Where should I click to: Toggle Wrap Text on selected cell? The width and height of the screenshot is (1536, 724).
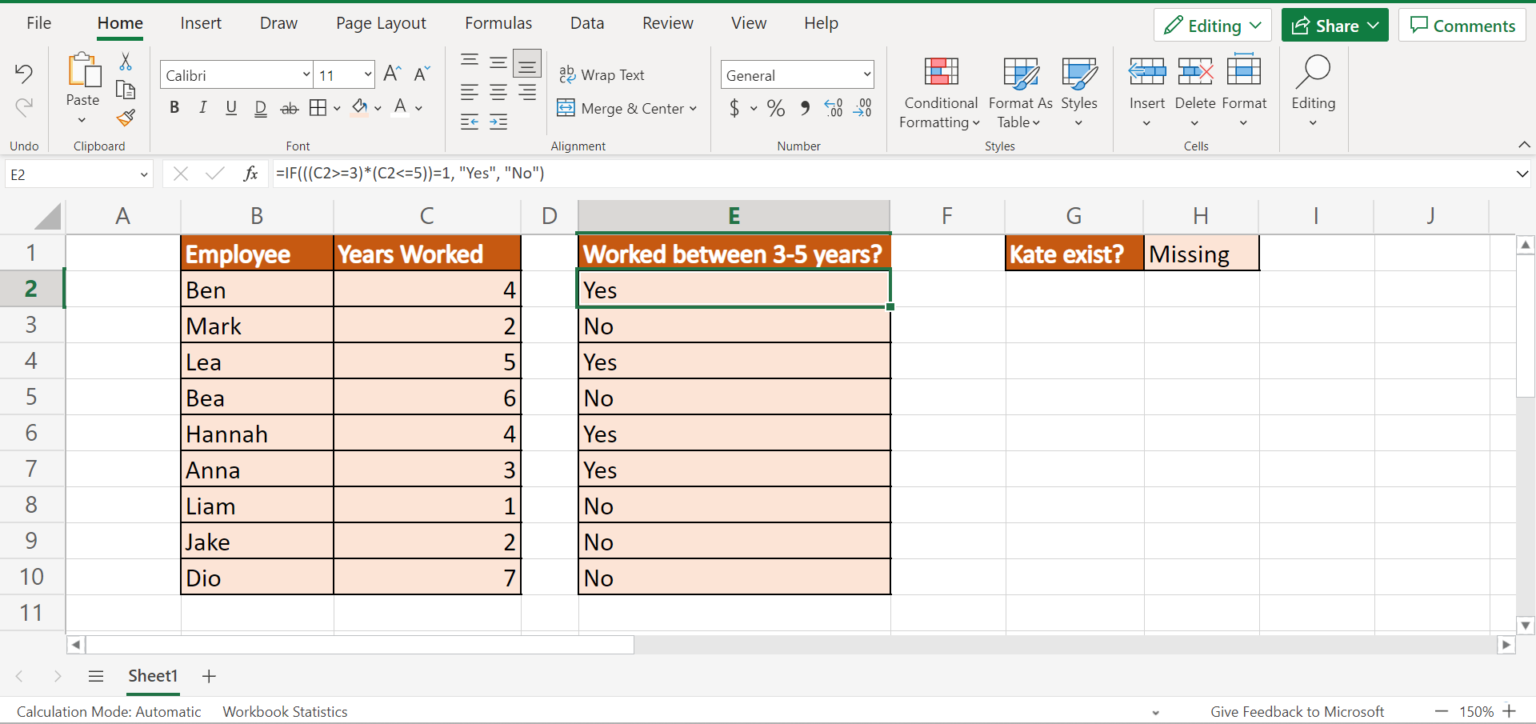601,75
